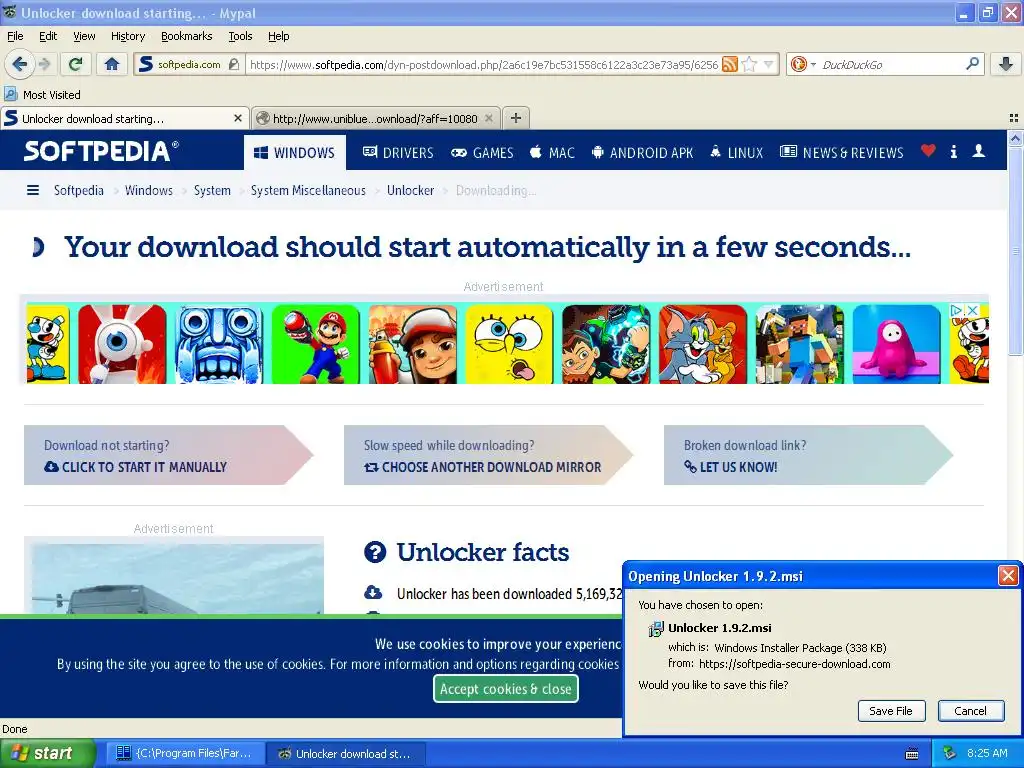
Task: Go to Unlocker breadcrumb link
Action: point(410,190)
